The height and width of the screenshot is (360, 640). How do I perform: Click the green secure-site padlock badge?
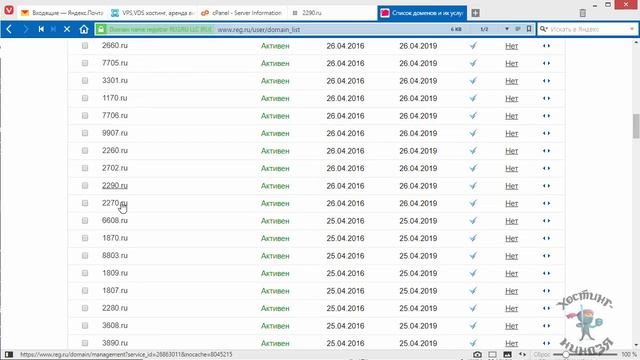101,29
